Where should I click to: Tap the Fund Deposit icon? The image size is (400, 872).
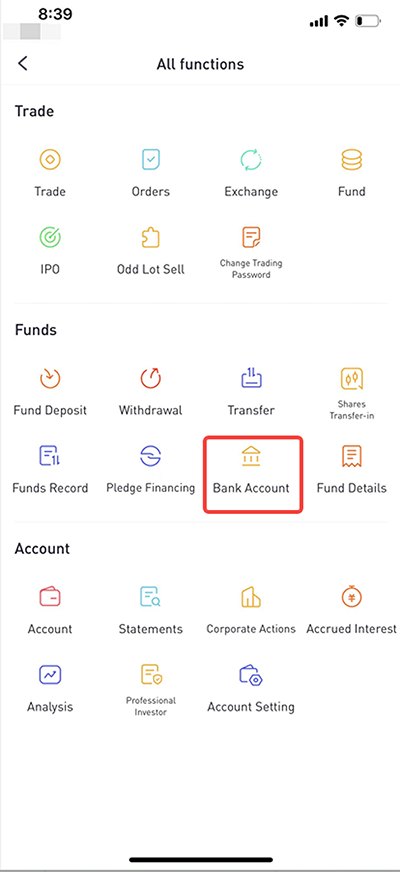[50, 379]
